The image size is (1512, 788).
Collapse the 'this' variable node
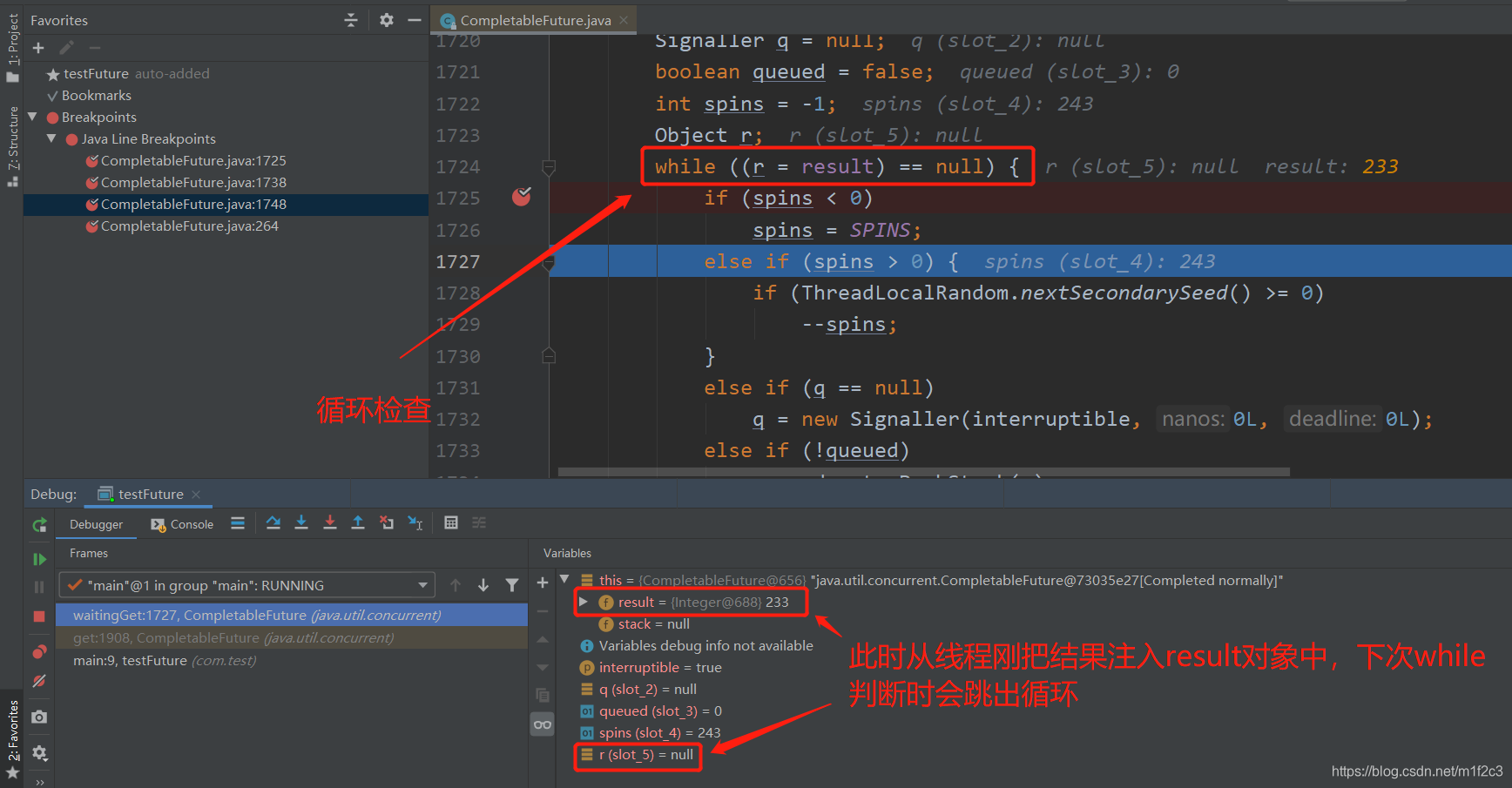[x=564, y=579]
